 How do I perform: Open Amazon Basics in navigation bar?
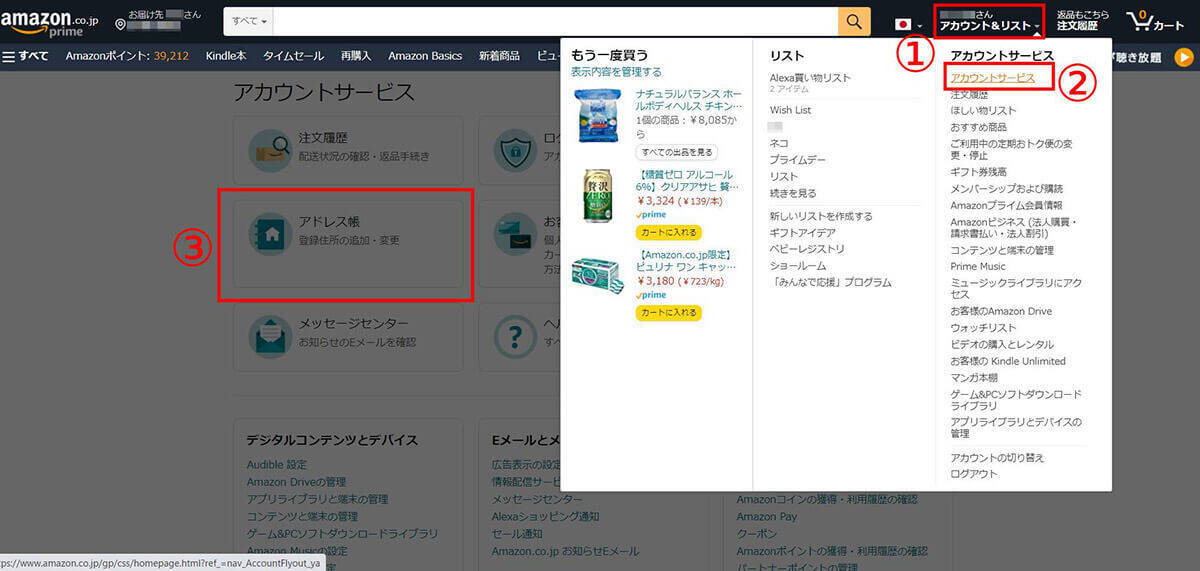(425, 56)
